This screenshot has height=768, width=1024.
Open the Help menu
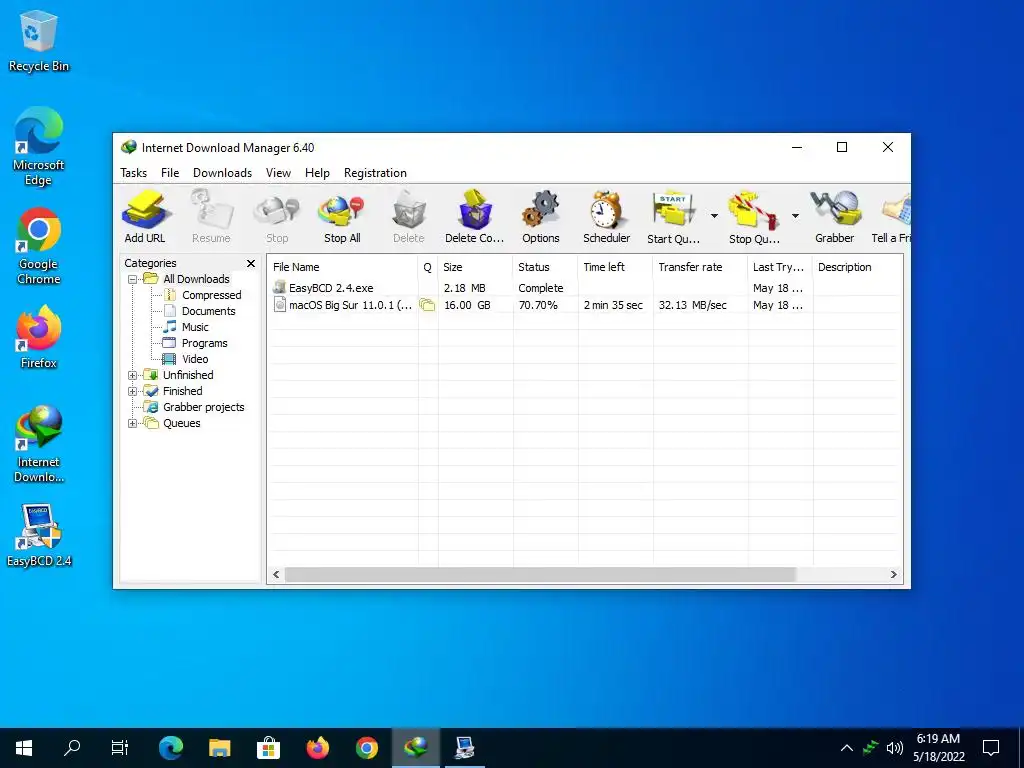[317, 173]
